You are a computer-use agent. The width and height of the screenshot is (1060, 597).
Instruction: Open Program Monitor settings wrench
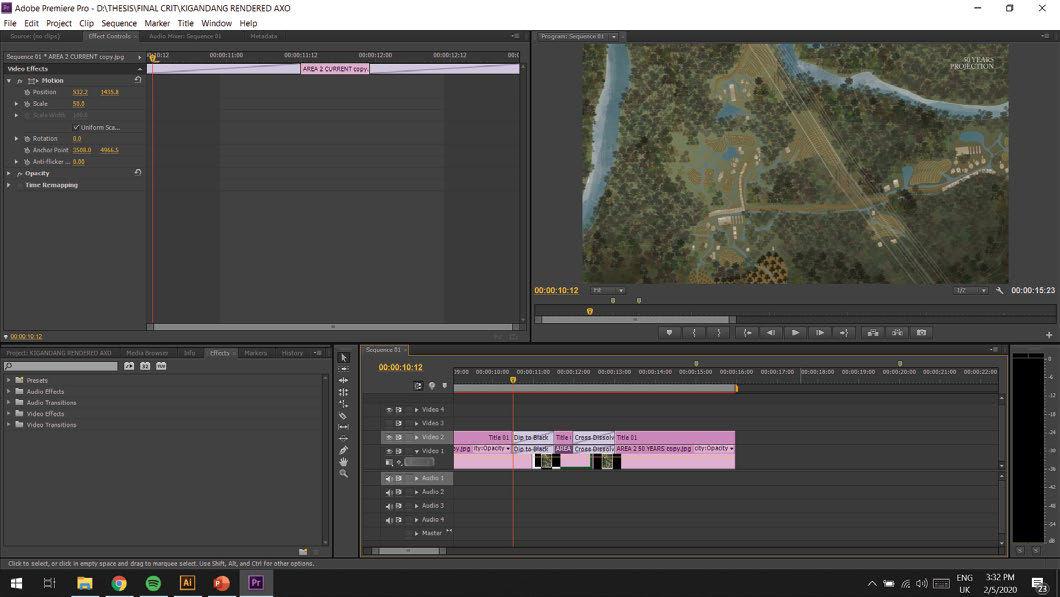pos(999,291)
